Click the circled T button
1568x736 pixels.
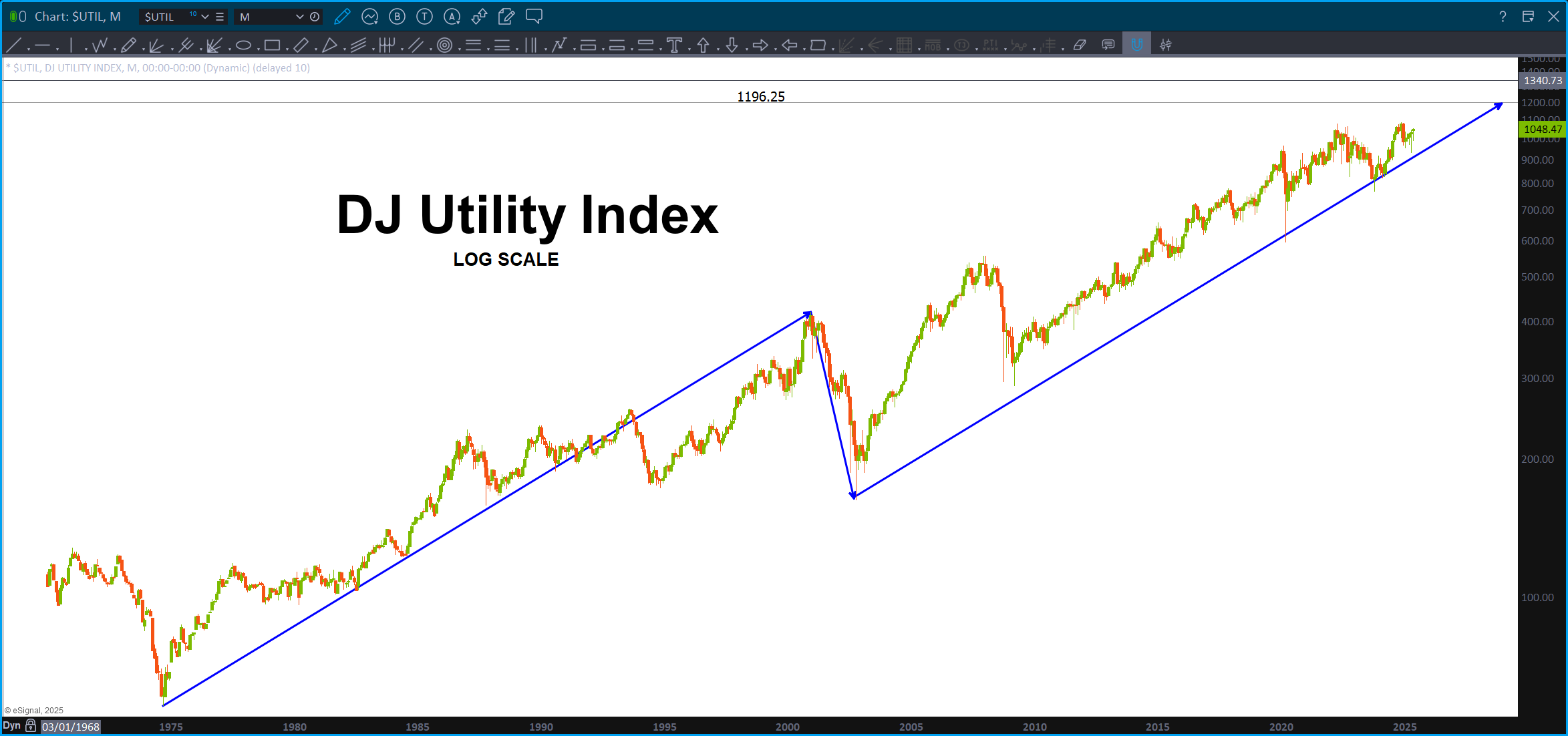[424, 17]
